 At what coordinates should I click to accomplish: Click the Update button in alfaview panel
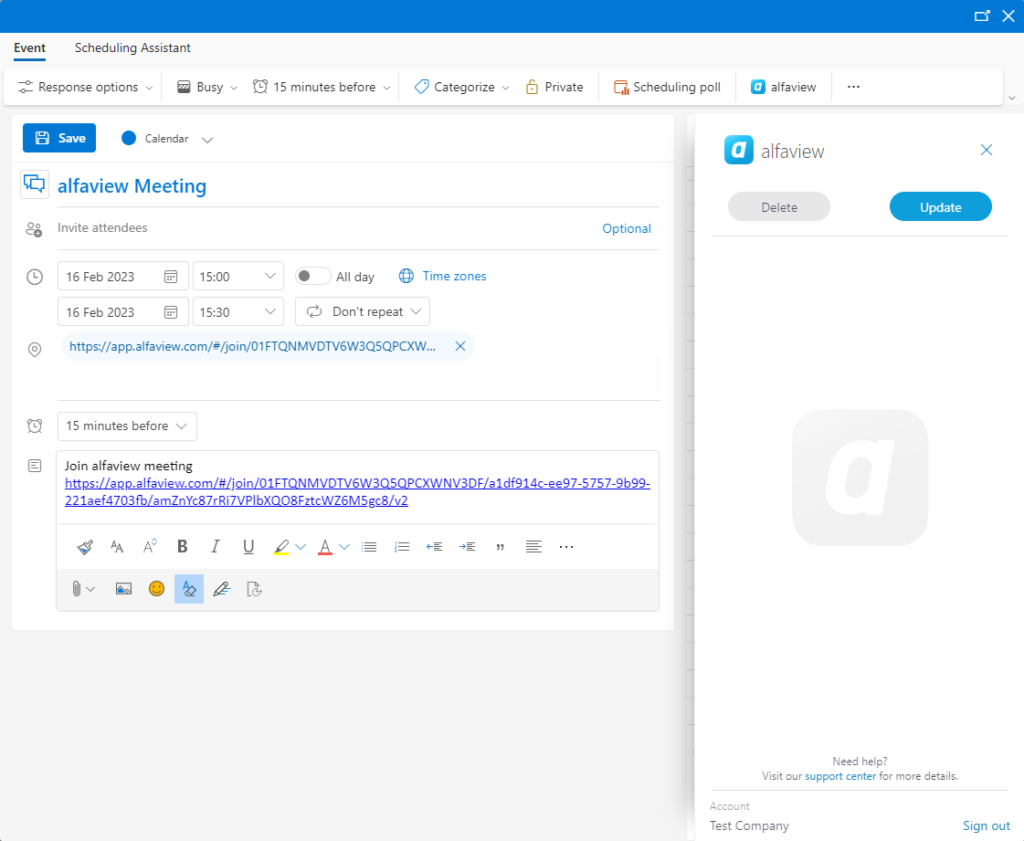click(x=939, y=206)
